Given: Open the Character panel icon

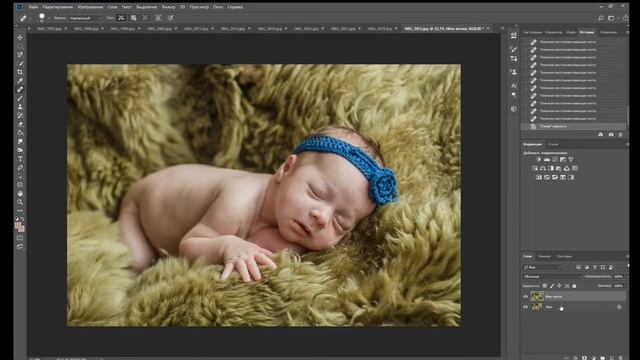Looking at the screenshot, I should [513, 85].
